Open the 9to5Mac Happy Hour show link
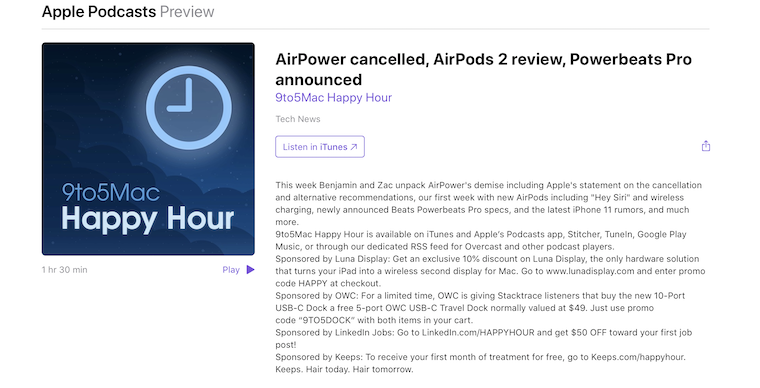 pyautogui.click(x=333, y=97)
